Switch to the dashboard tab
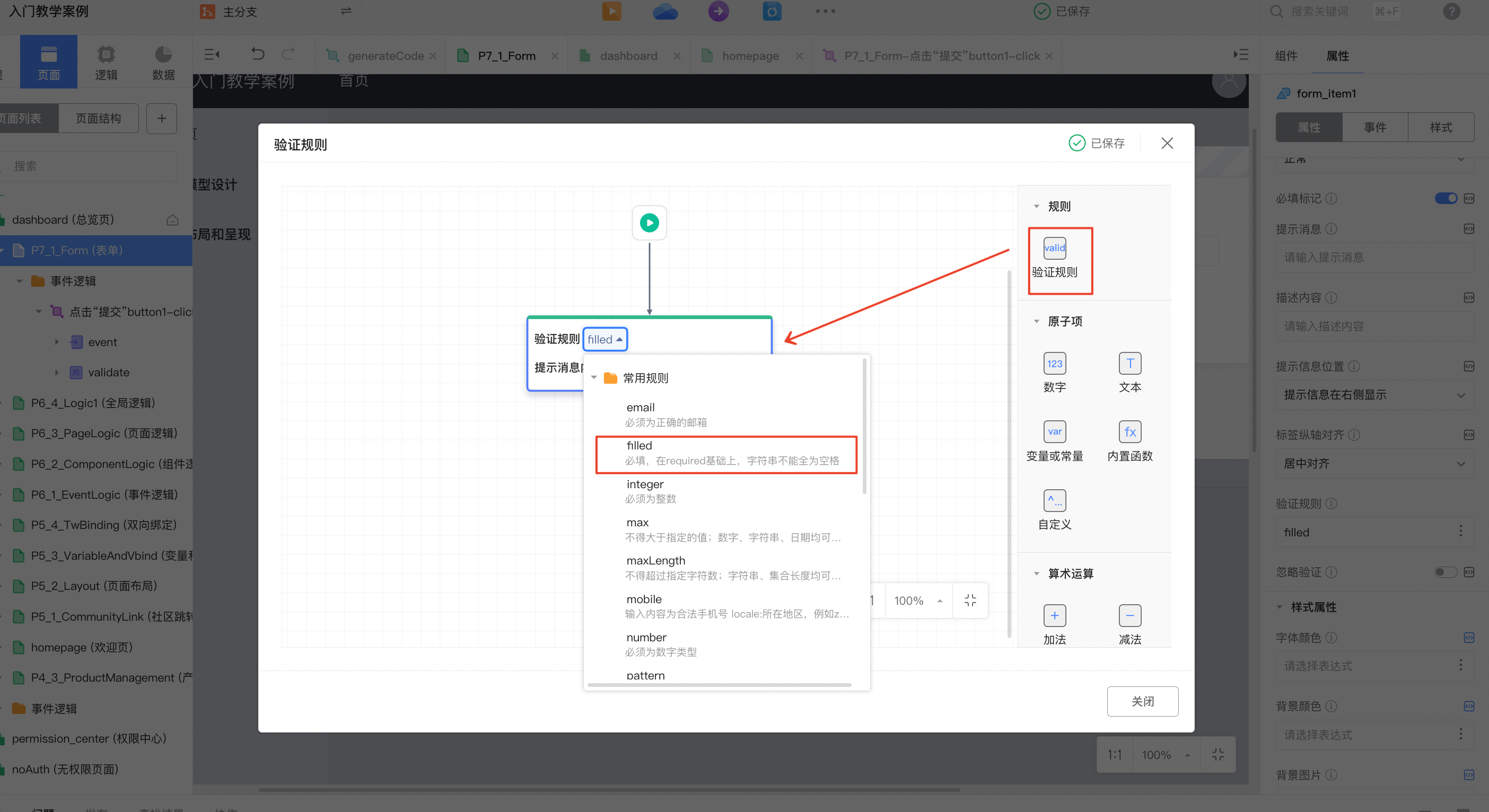Screen dimensions: 1489x812 pos(628,56)
